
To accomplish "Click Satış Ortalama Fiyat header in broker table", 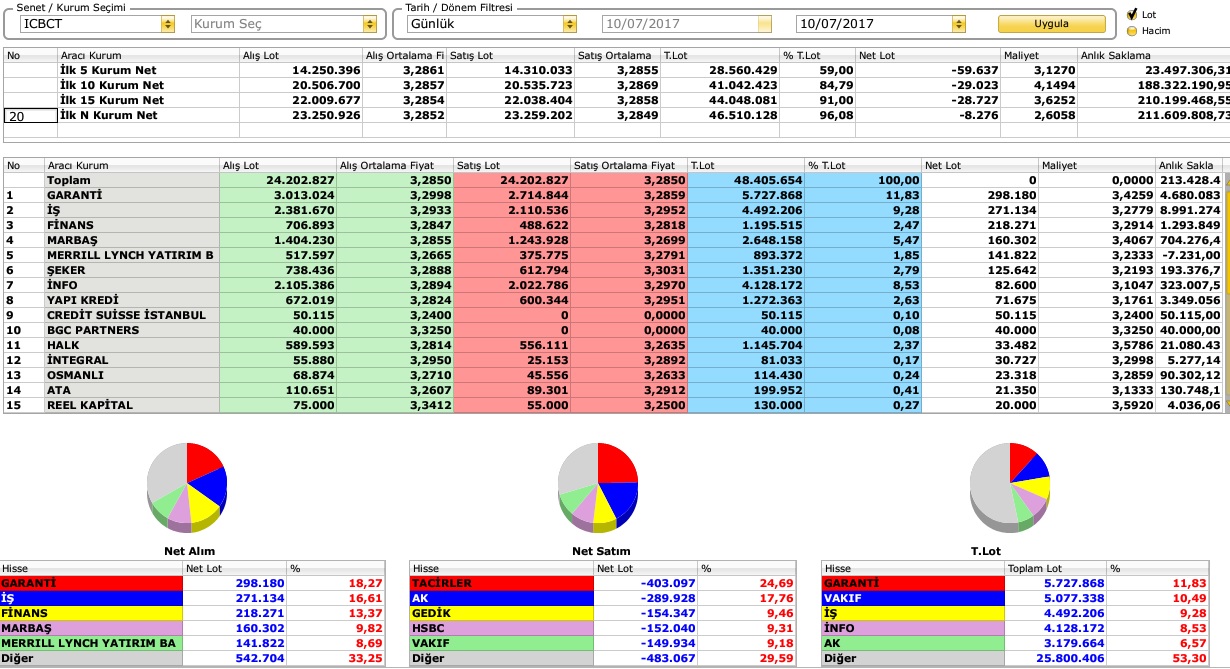I will [x=629, y=165].
